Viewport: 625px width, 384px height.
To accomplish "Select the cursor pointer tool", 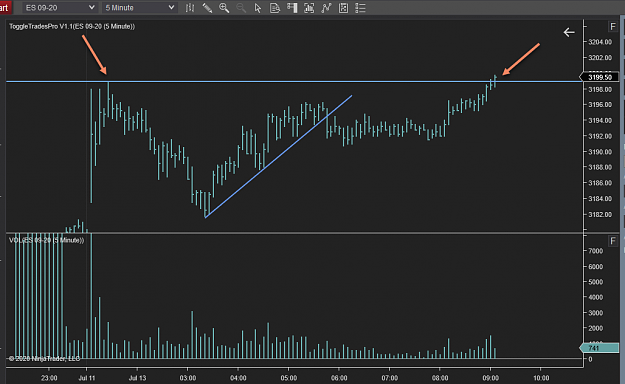I will (258, 8).
